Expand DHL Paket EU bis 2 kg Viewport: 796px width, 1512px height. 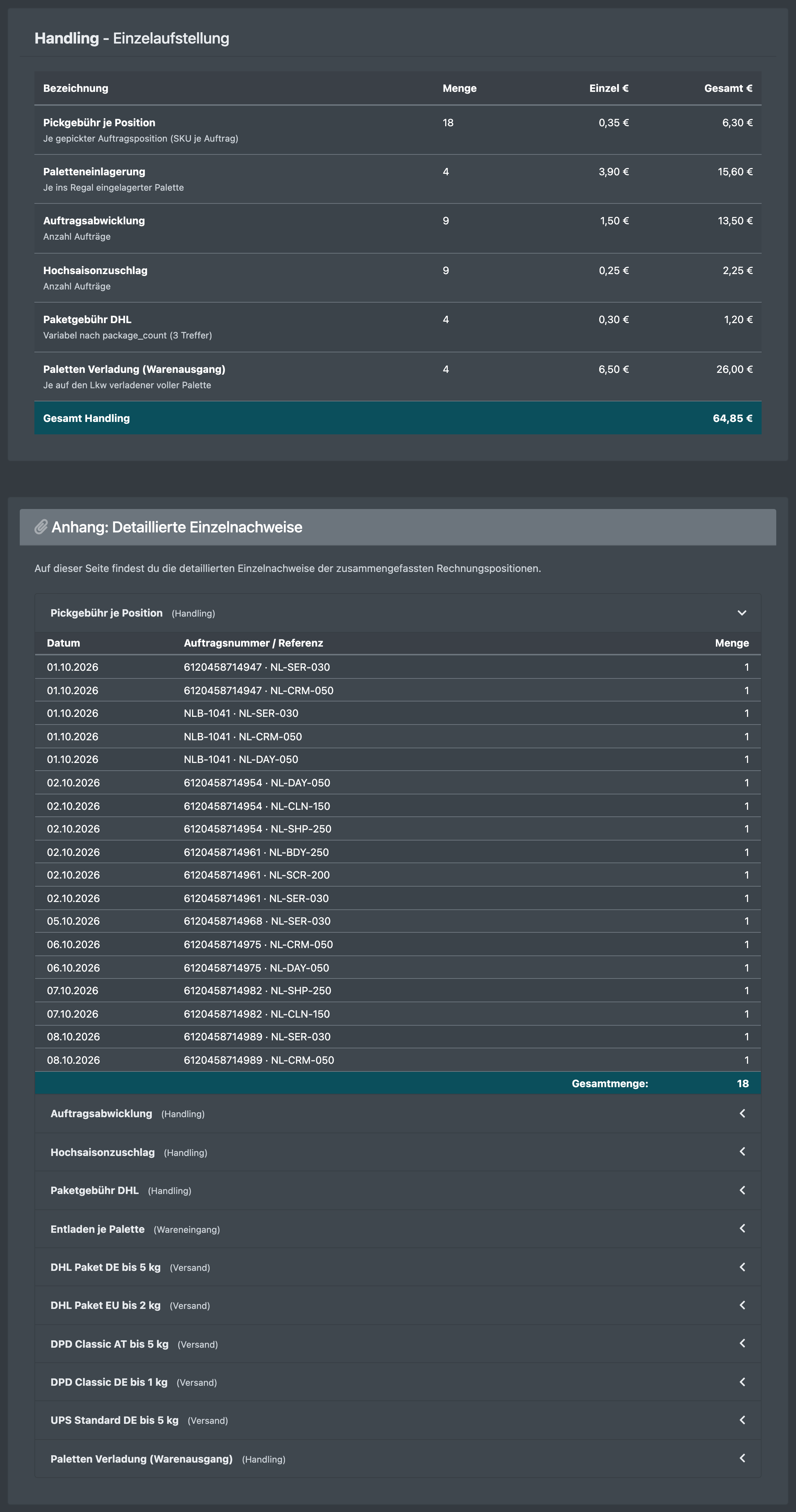pyautogui.click(x=398, y=1305)
